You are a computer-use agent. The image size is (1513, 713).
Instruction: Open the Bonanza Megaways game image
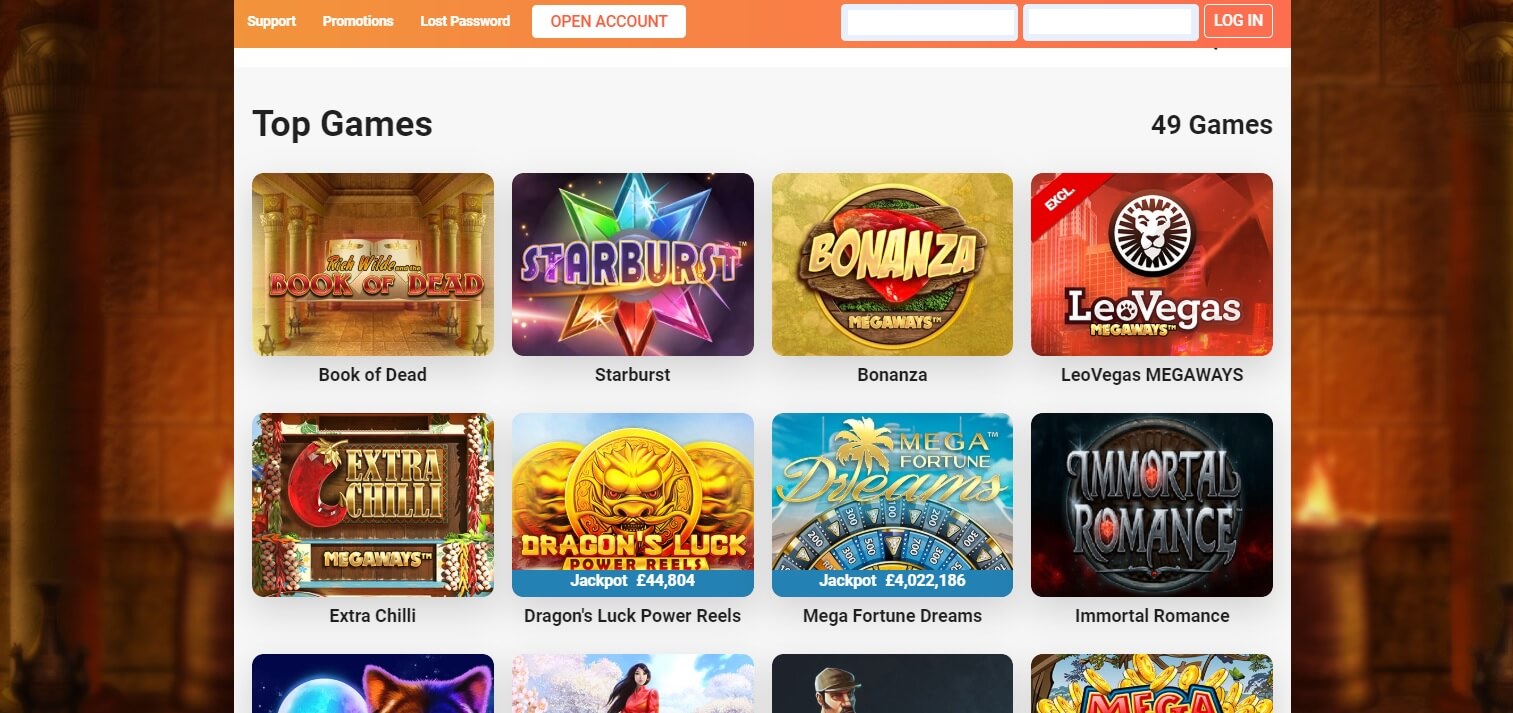892,264
